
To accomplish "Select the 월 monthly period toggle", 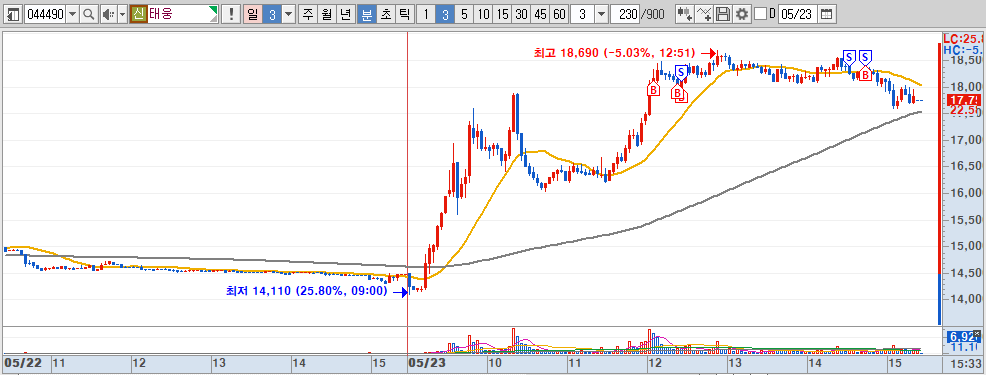I will (x=326, y=14).
